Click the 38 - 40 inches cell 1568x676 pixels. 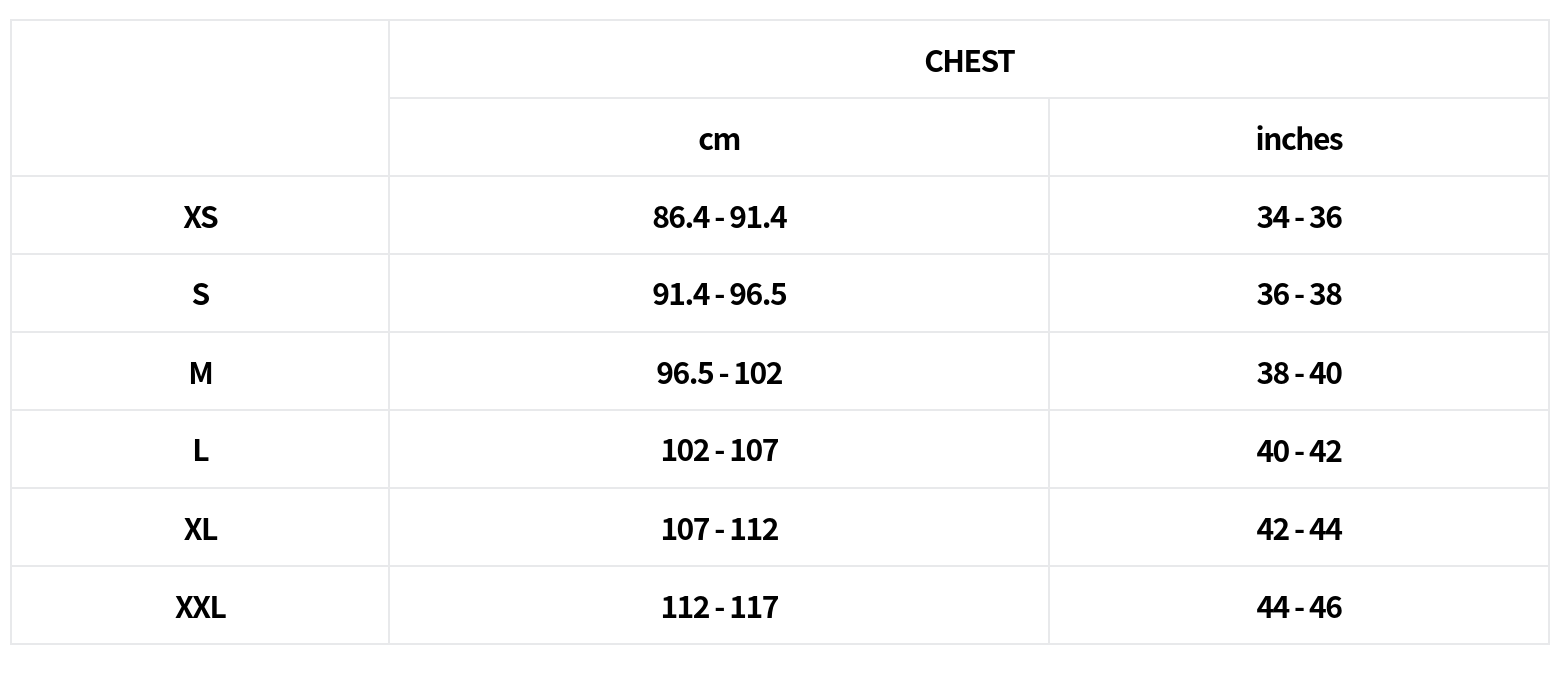(1298, 373)
